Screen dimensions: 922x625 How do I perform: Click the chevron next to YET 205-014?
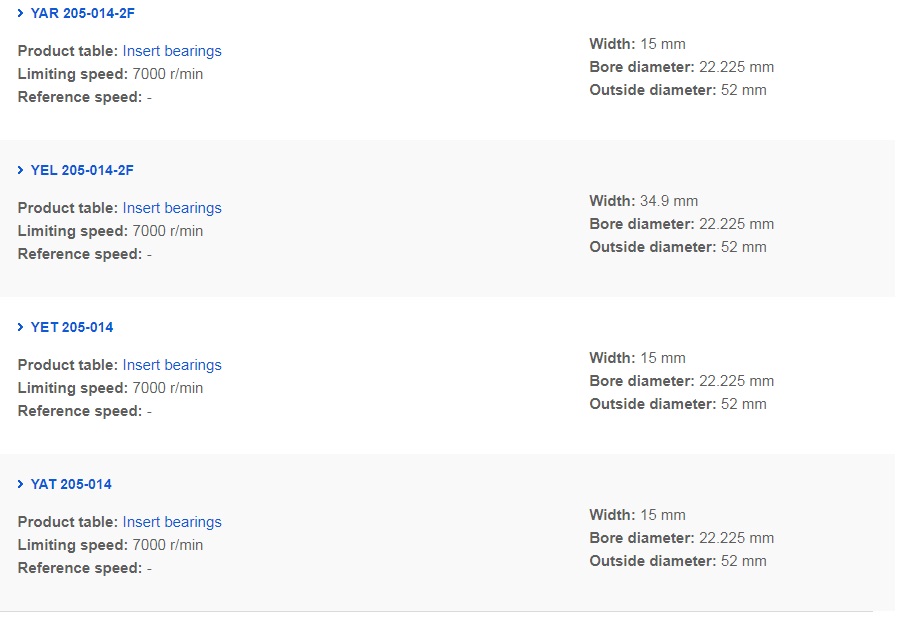21,327
